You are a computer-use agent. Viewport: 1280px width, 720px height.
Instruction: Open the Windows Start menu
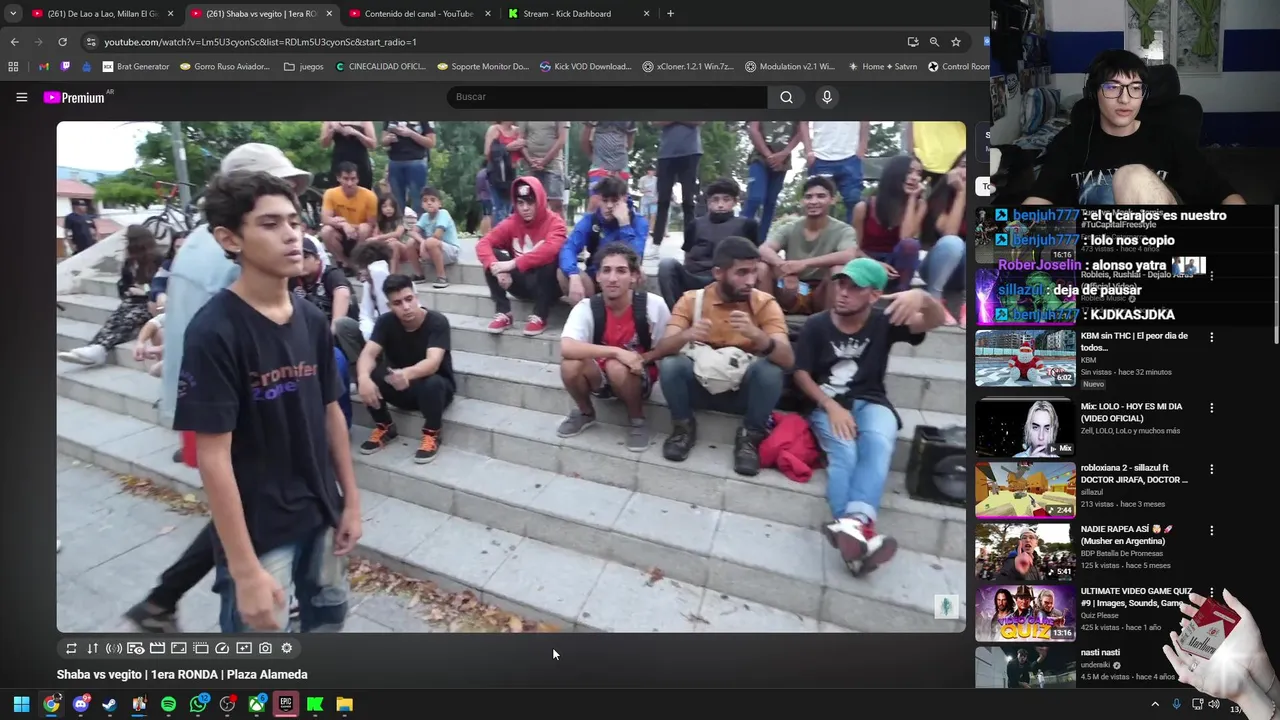click(x=21, y=704)
